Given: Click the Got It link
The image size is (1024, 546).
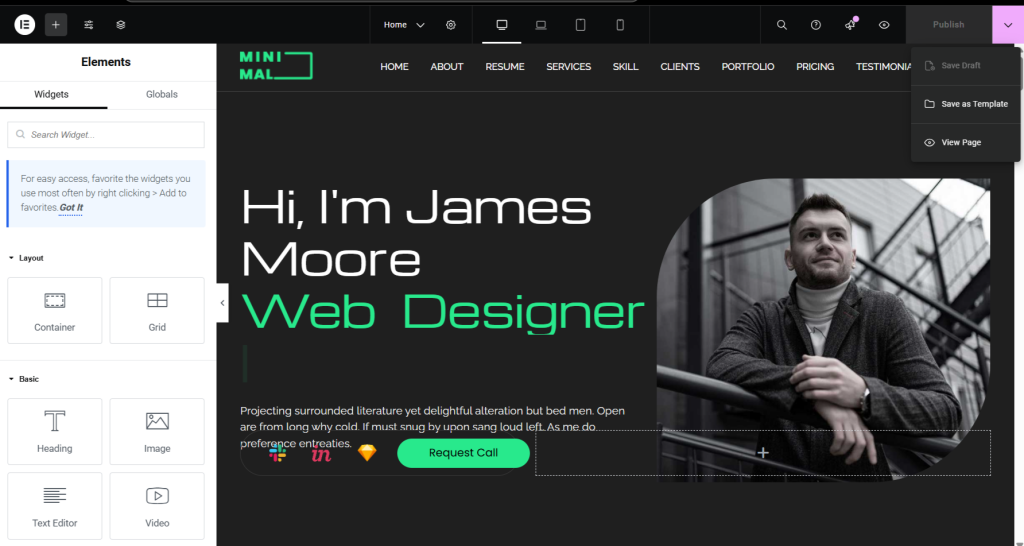Looking at the screenshot, I should click(71, 208).
